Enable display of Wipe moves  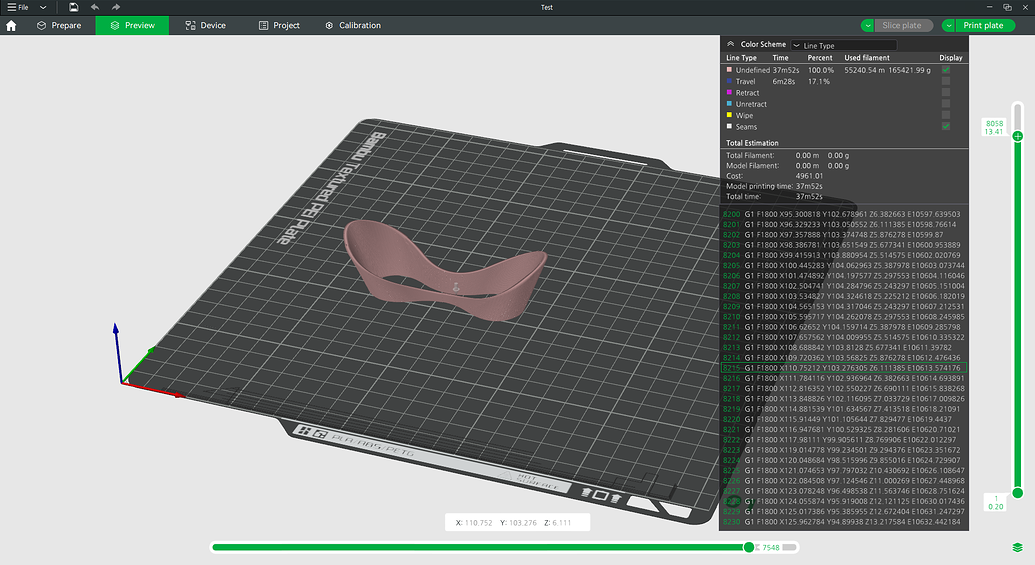(x=946, y=115)
